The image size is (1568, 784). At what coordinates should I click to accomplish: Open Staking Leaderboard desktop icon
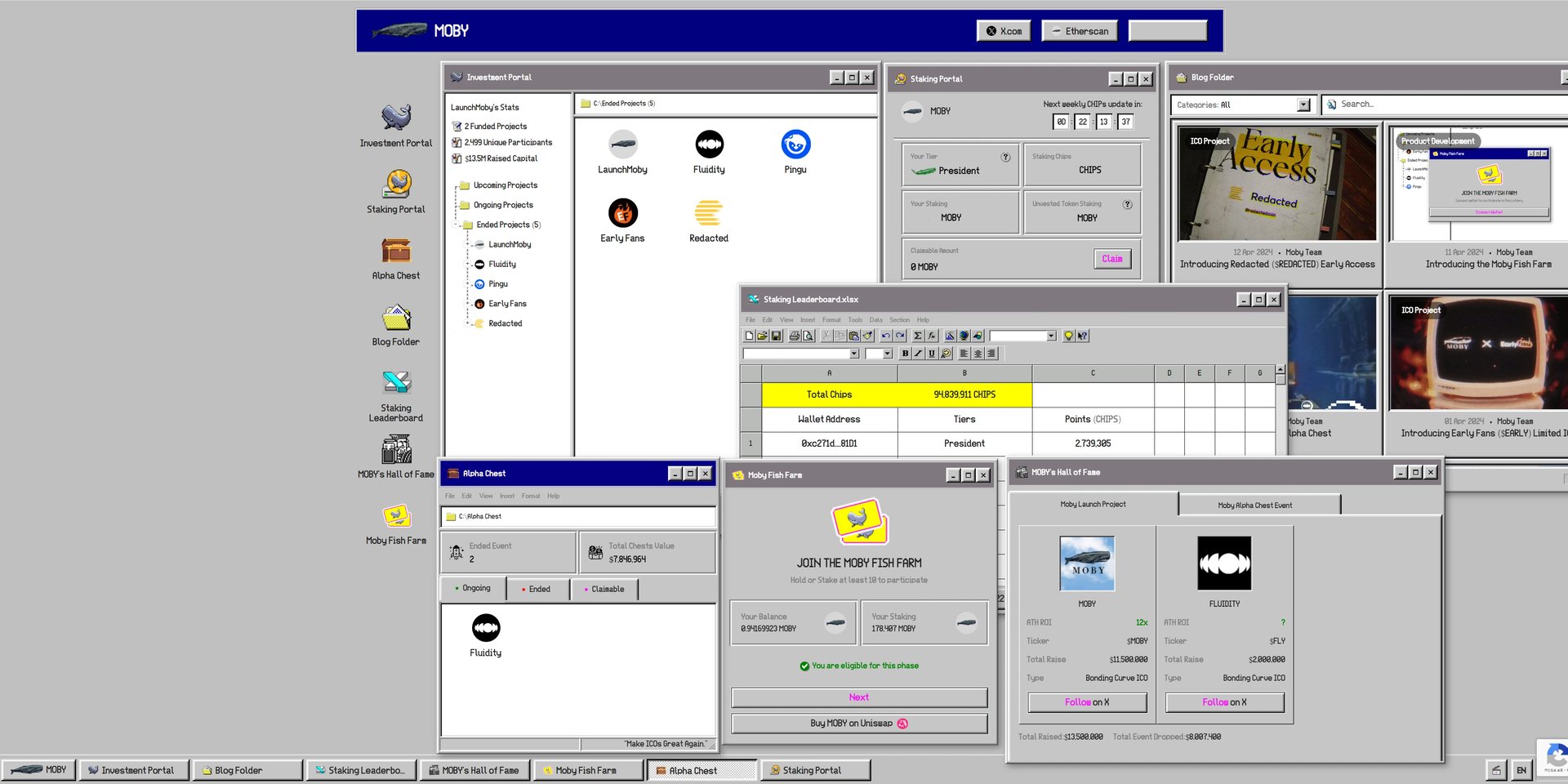pyautogui.click(x=396, y=395)
